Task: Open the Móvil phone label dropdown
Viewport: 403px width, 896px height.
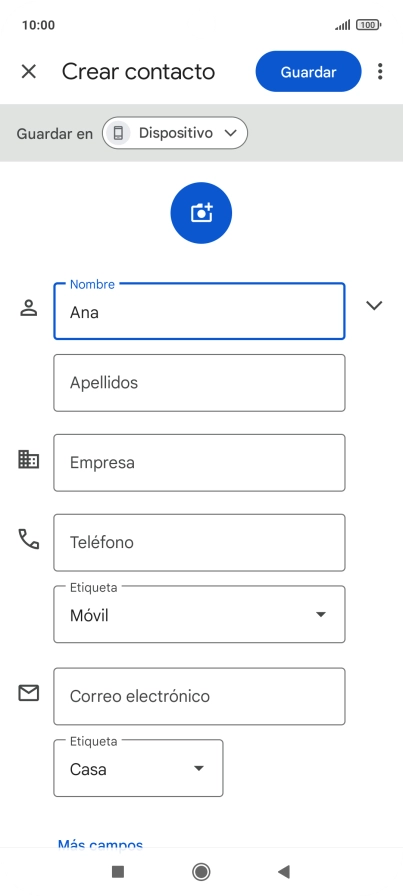Action: 199,614
